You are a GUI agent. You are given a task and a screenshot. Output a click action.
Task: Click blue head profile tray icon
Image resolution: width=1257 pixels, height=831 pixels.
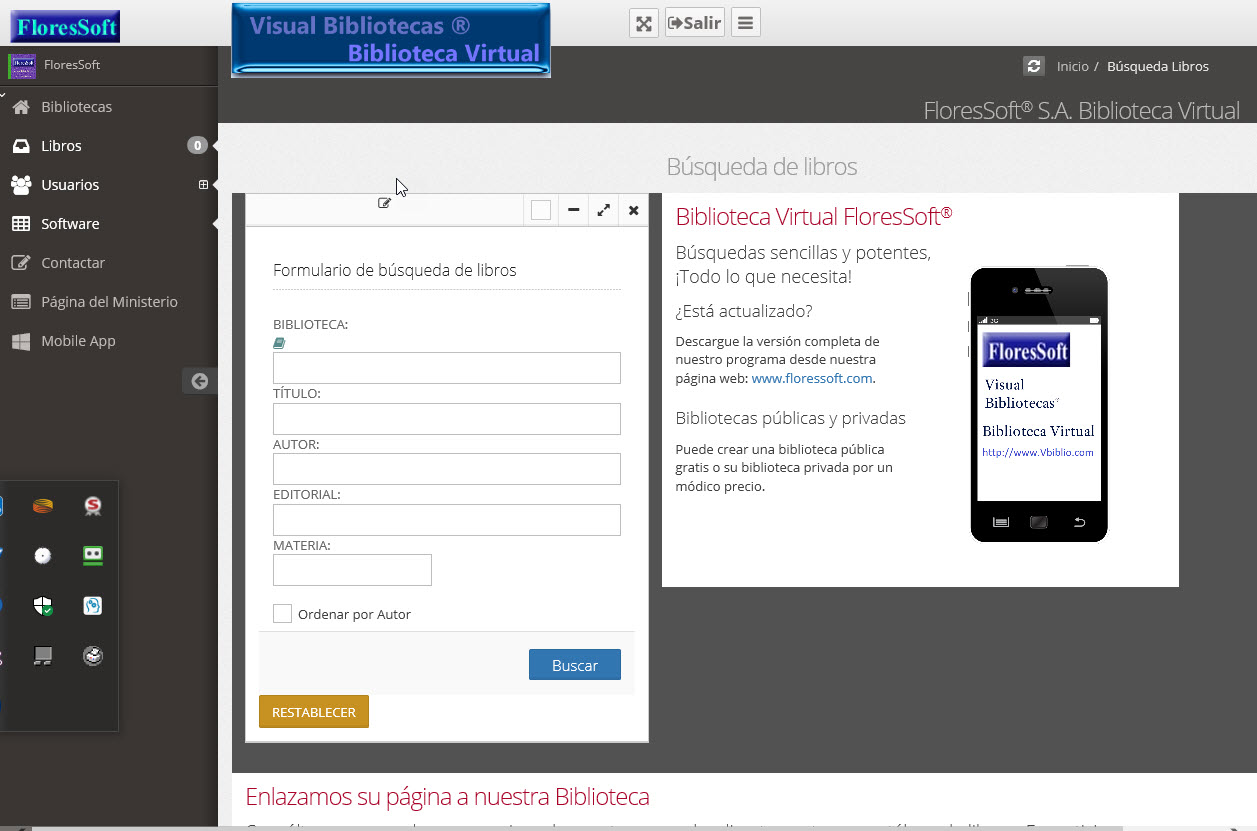point(93,606)
